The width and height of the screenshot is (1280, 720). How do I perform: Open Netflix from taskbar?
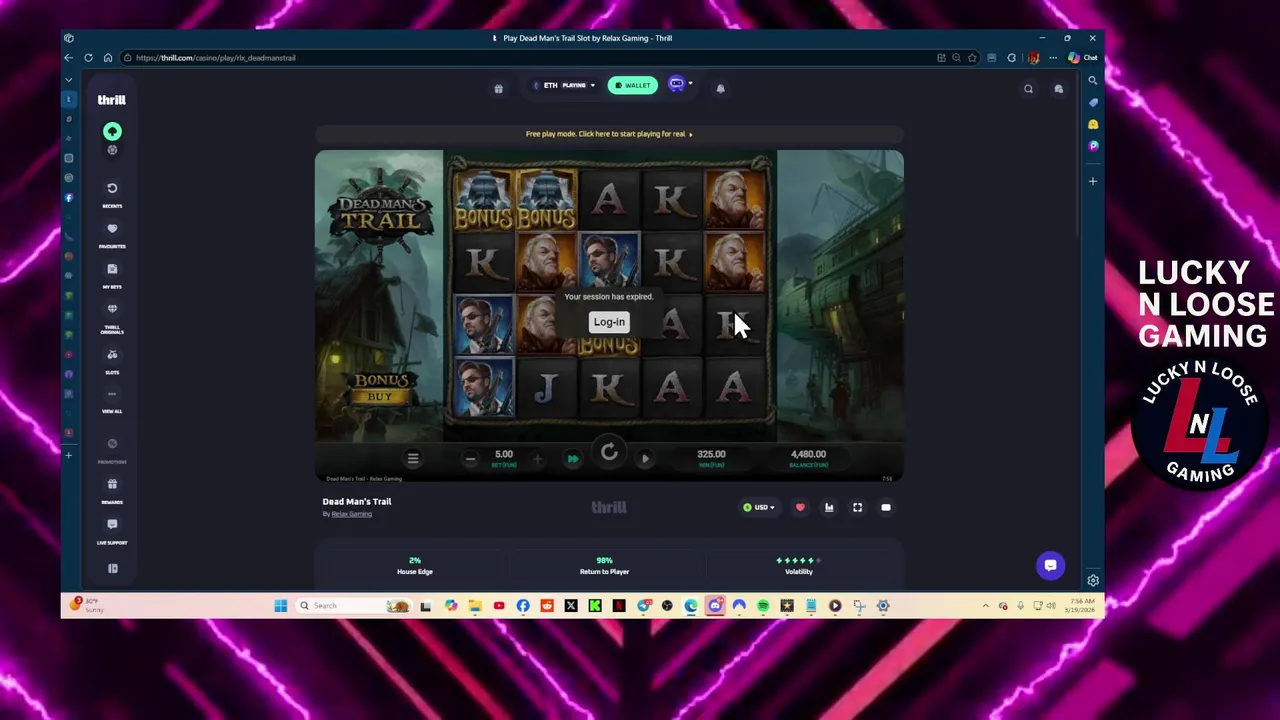pyautogui.click(x=619, y=606)
